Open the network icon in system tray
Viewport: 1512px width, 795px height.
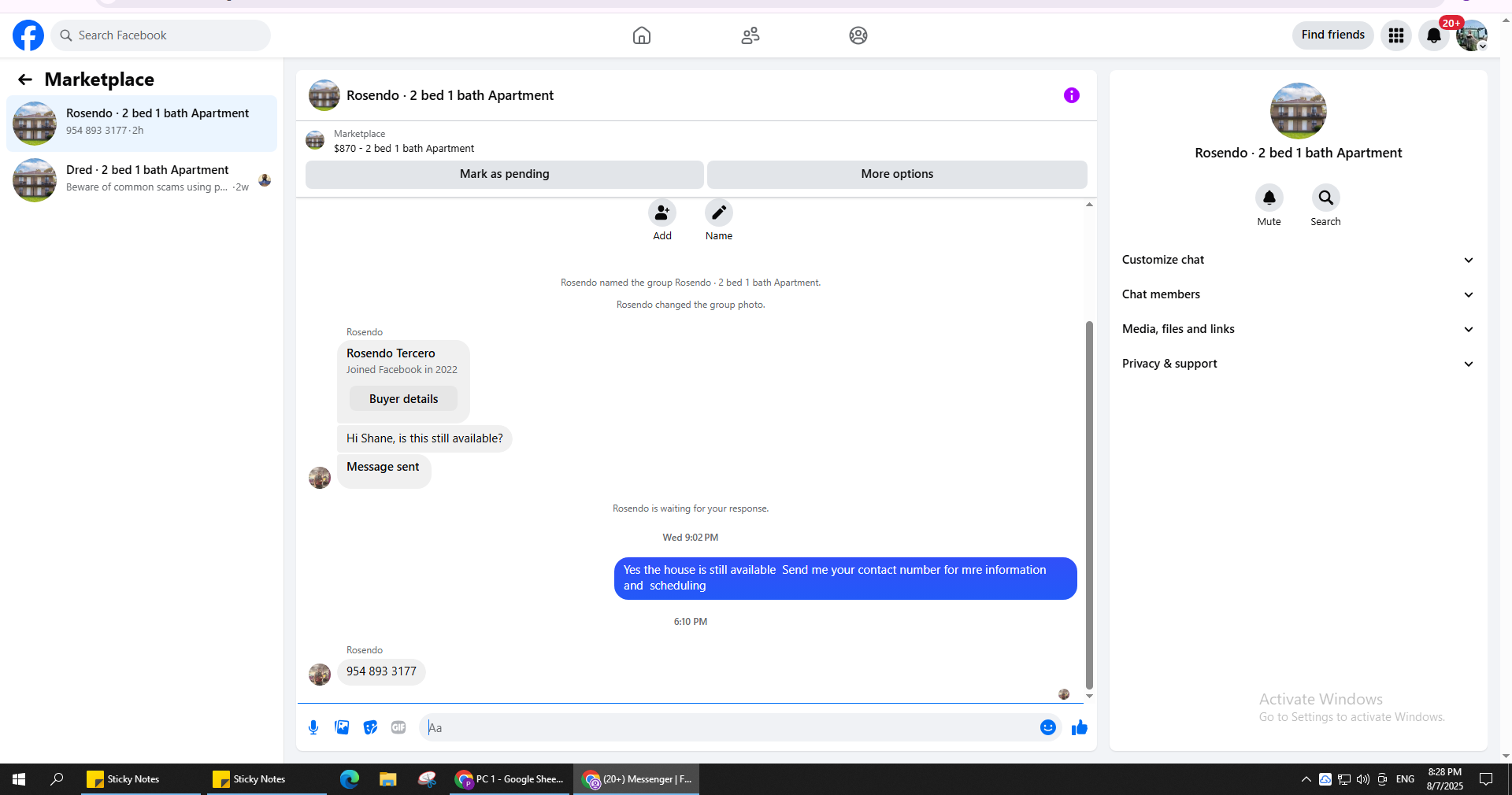tap(1344, 779)
